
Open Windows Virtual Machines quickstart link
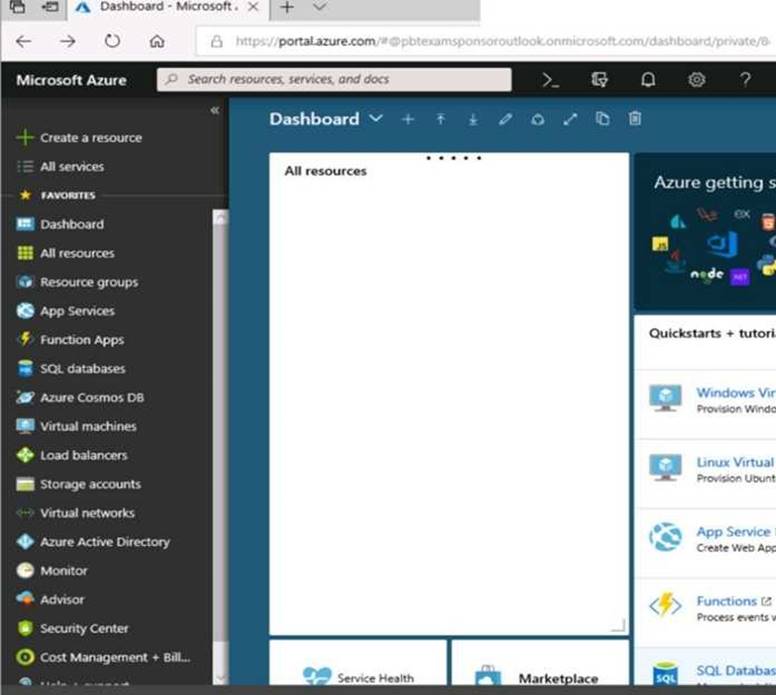click(735, 393)
